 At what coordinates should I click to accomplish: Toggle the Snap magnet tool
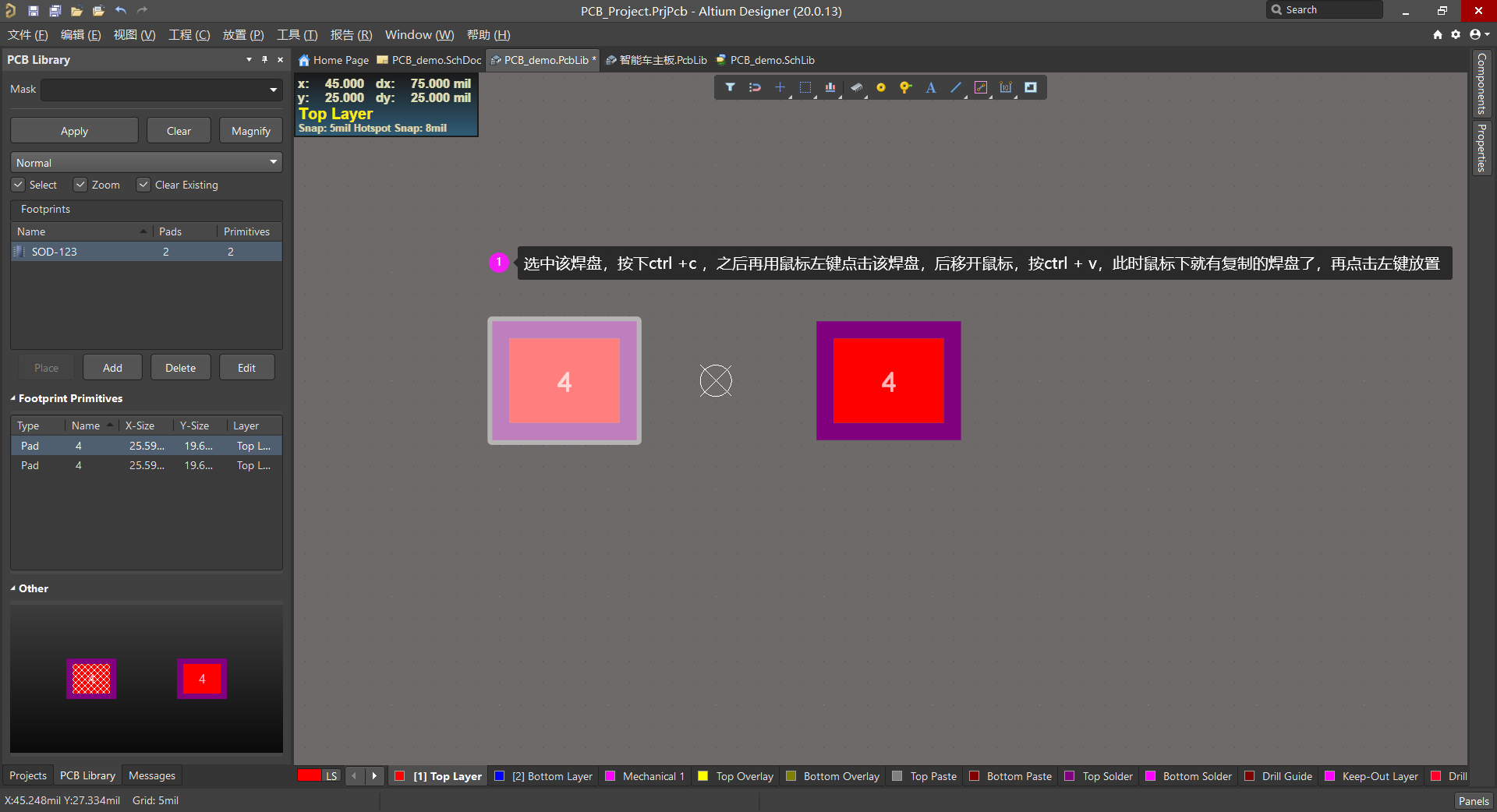tap(755, 87)
